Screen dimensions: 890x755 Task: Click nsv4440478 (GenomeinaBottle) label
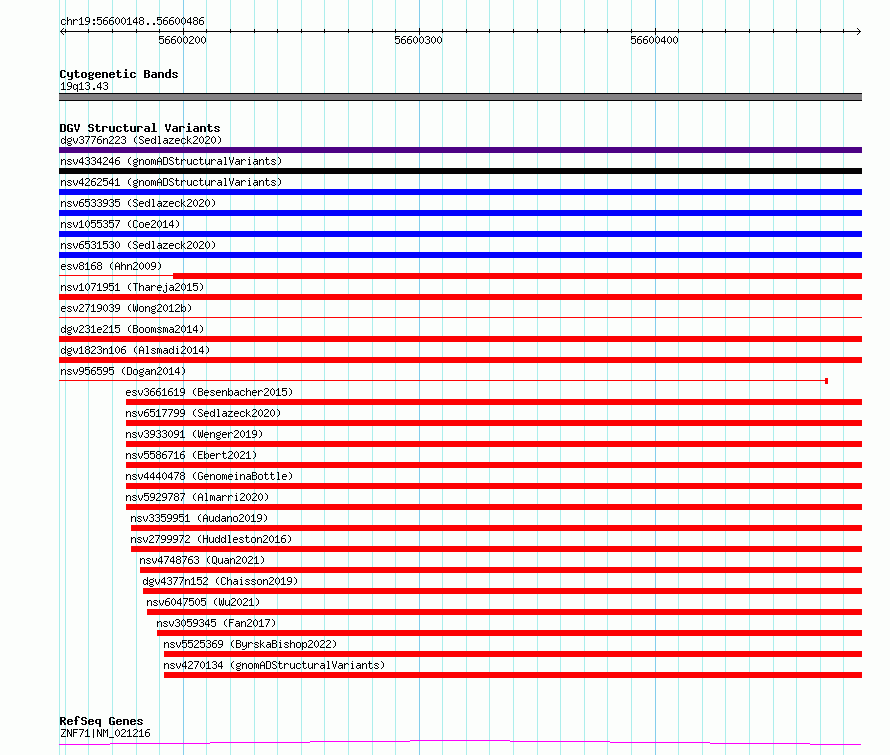[x=209, y=476]
